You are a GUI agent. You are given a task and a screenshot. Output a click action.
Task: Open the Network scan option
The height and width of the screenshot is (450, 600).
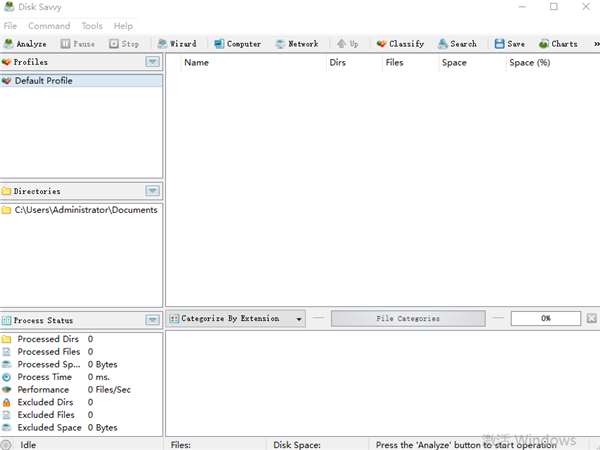click(x=296, y=44)
